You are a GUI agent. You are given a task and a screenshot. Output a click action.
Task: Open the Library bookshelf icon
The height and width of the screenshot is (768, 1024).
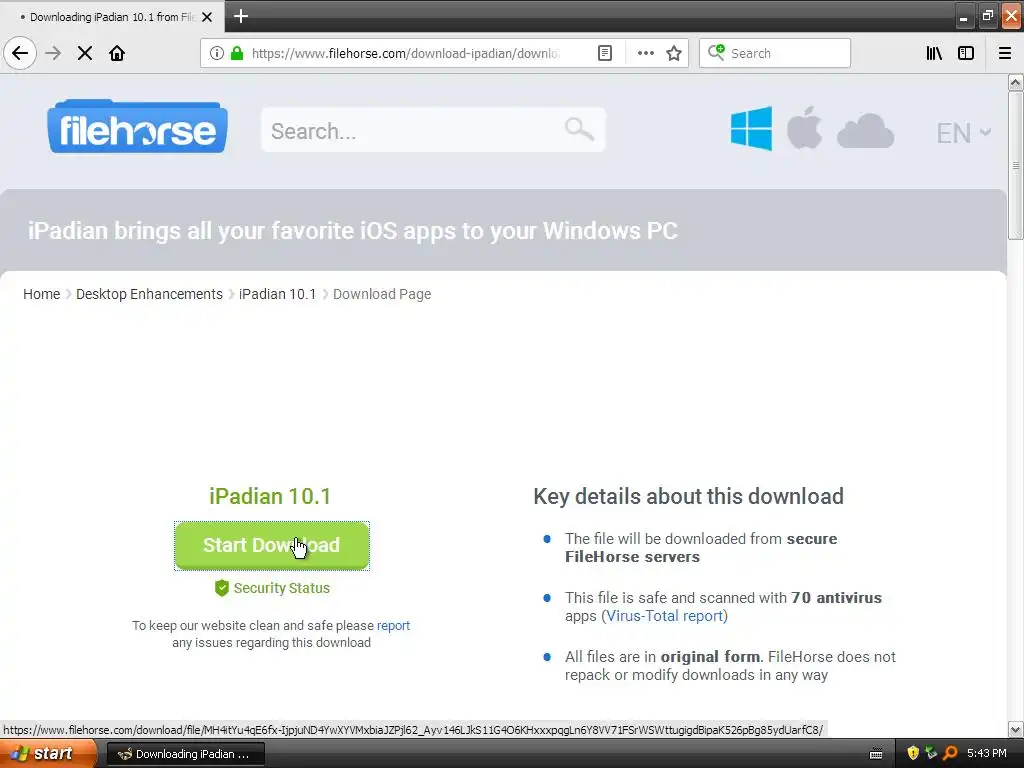click(x=935, y=53)
